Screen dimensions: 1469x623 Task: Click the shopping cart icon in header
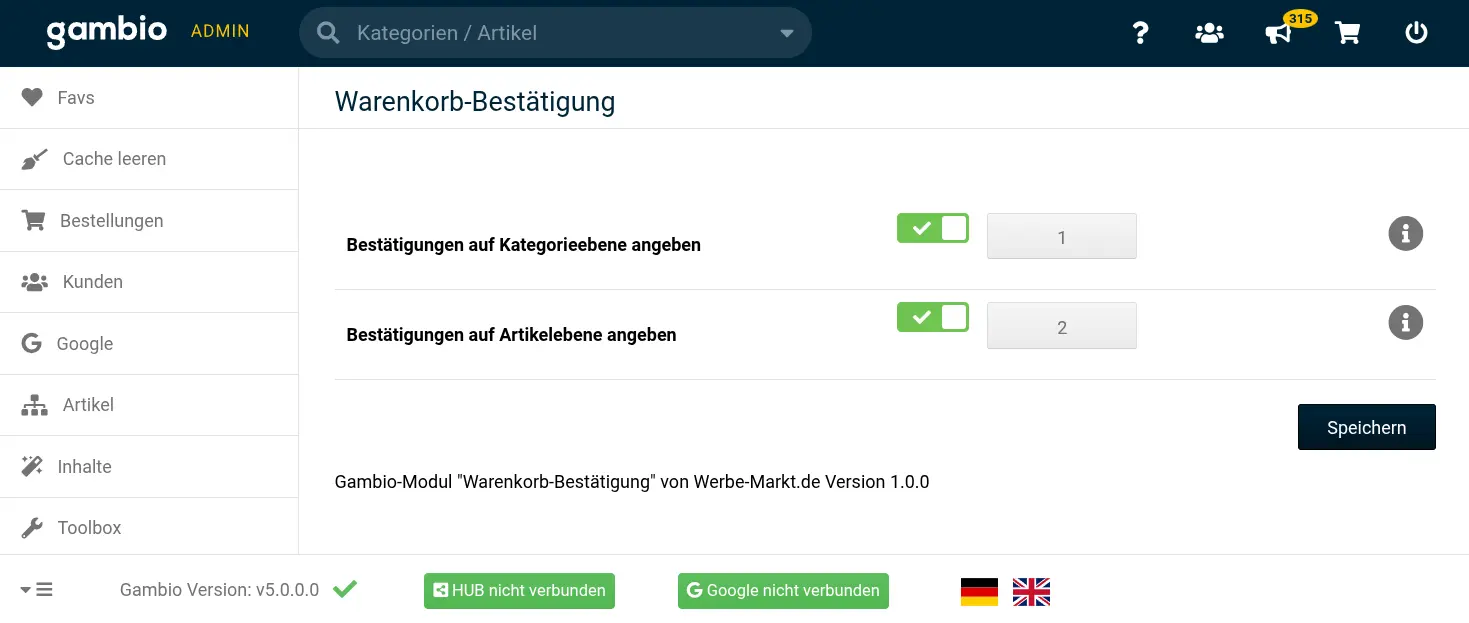1348,33
